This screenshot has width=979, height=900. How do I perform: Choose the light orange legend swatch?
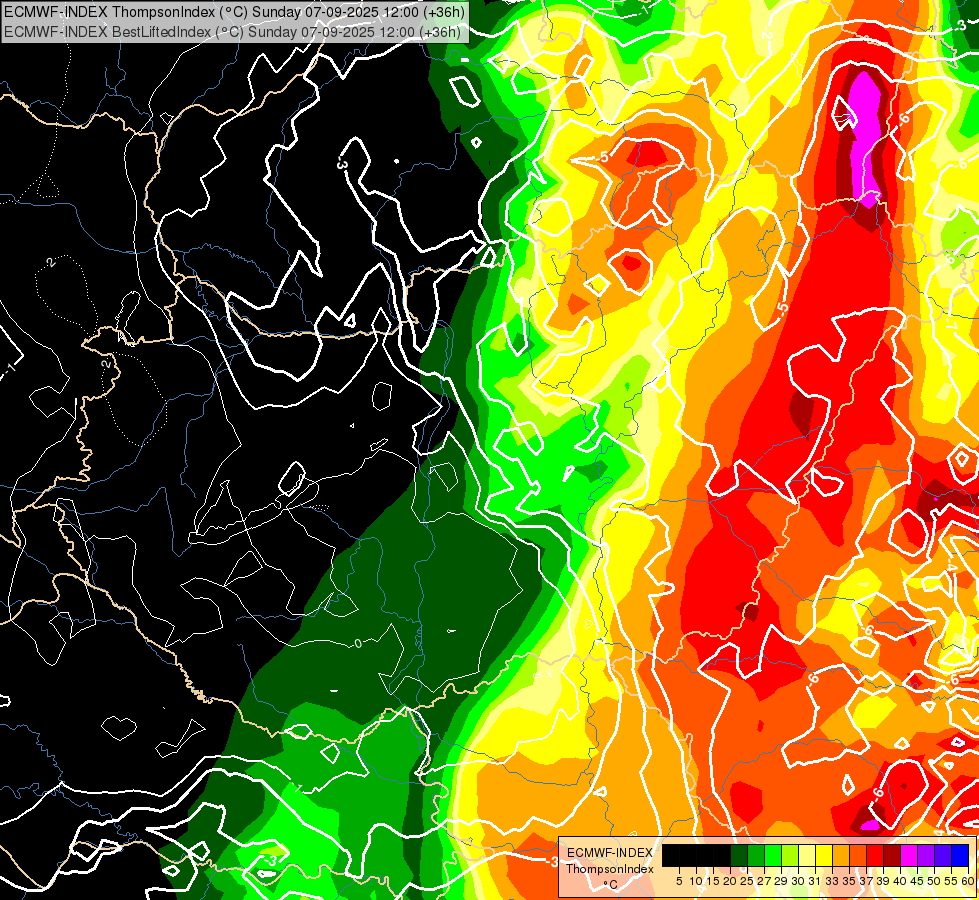point(841,855)
